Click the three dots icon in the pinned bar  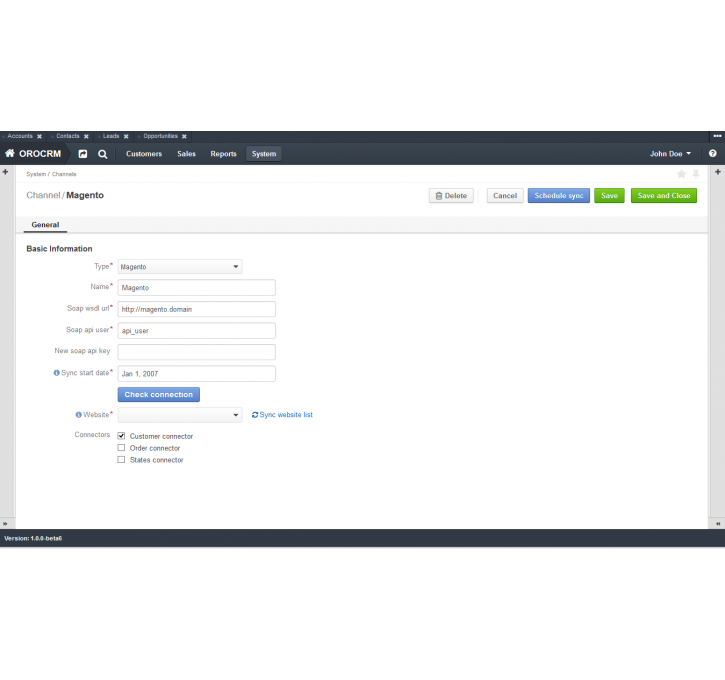click(x=717, y=136)
